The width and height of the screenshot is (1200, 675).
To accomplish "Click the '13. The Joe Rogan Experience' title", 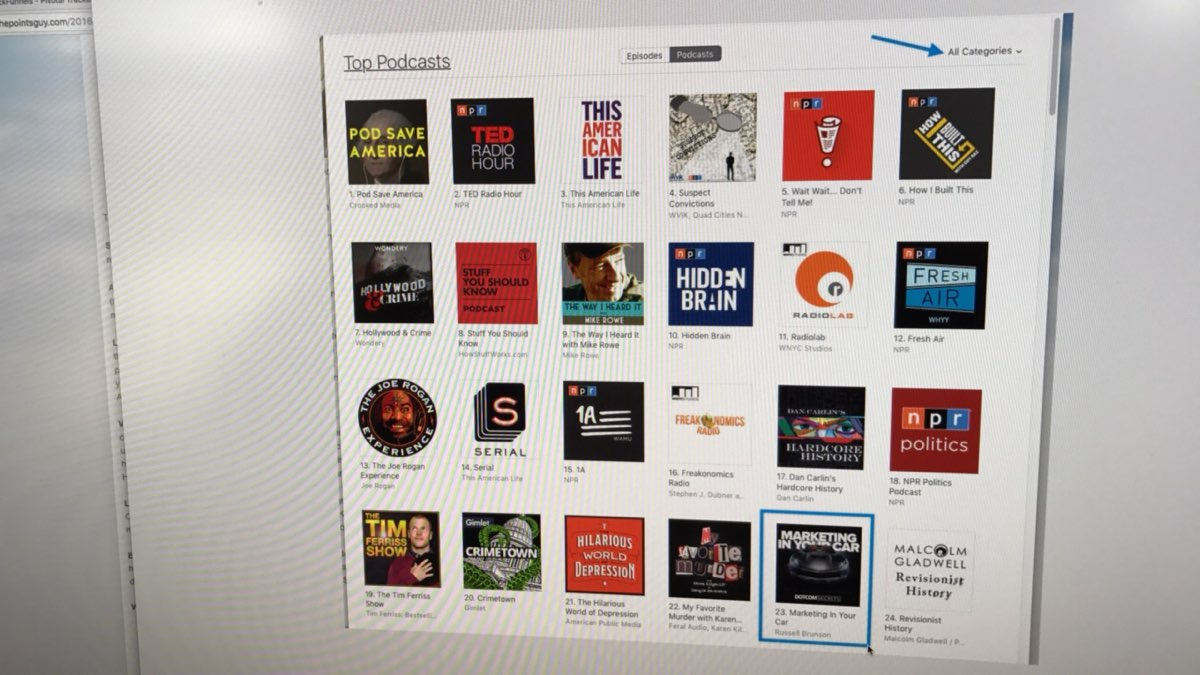I will point(394,469).
